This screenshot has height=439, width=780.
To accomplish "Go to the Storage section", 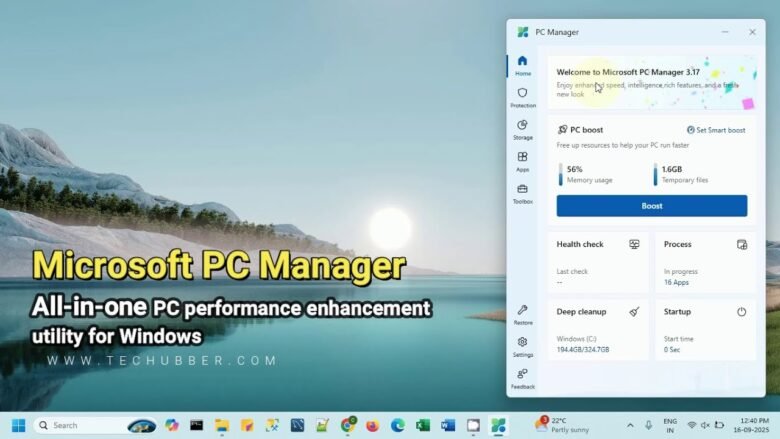I will click(x=522, y=130).
